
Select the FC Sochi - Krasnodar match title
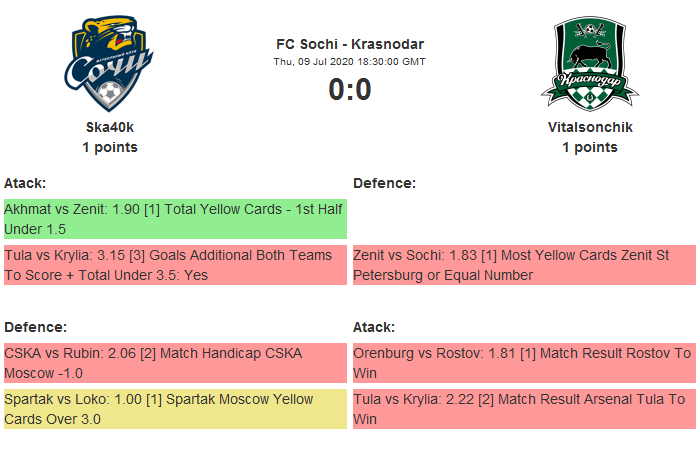[350, 44]
